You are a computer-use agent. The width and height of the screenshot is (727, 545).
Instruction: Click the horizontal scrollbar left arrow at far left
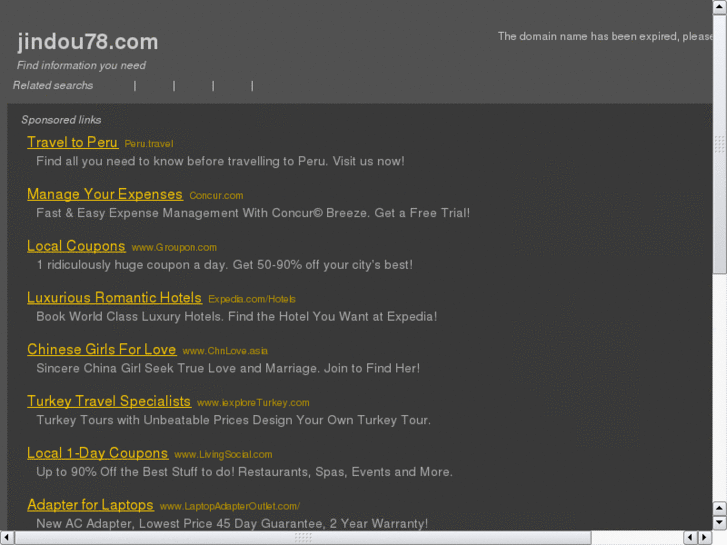(6, 538)
